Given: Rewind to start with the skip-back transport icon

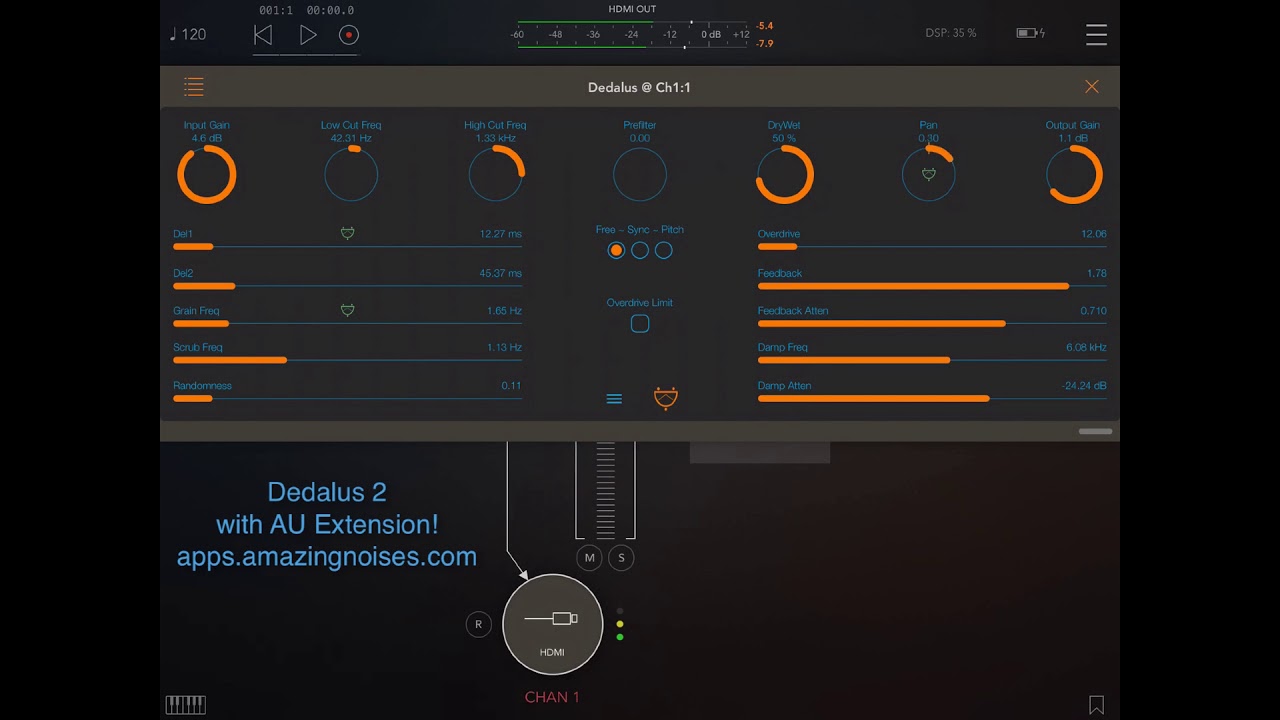Looking at the screenshot, I should coord(263,35).
